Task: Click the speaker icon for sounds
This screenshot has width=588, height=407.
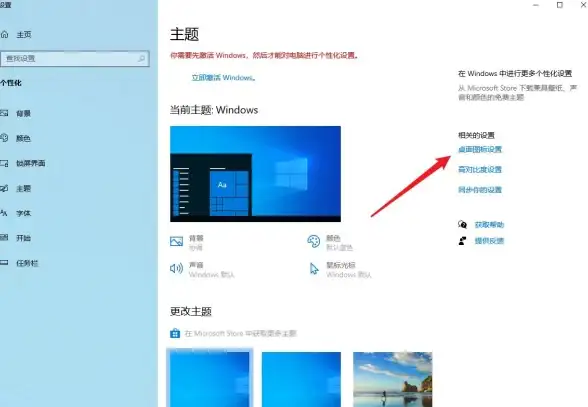Action: (176, 268)
